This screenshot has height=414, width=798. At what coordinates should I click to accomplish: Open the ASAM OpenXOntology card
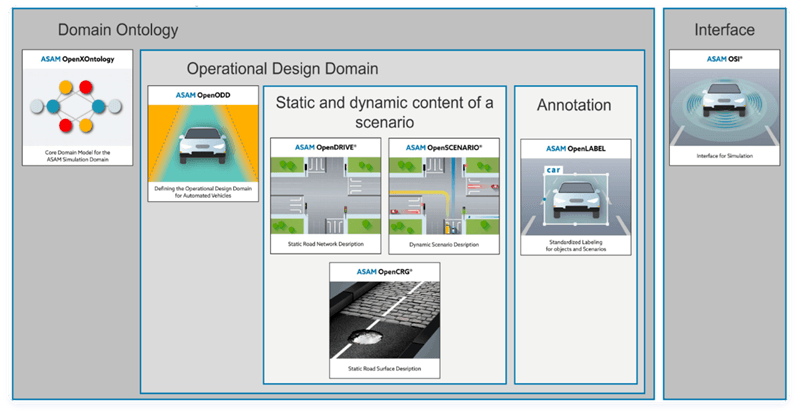77,107
